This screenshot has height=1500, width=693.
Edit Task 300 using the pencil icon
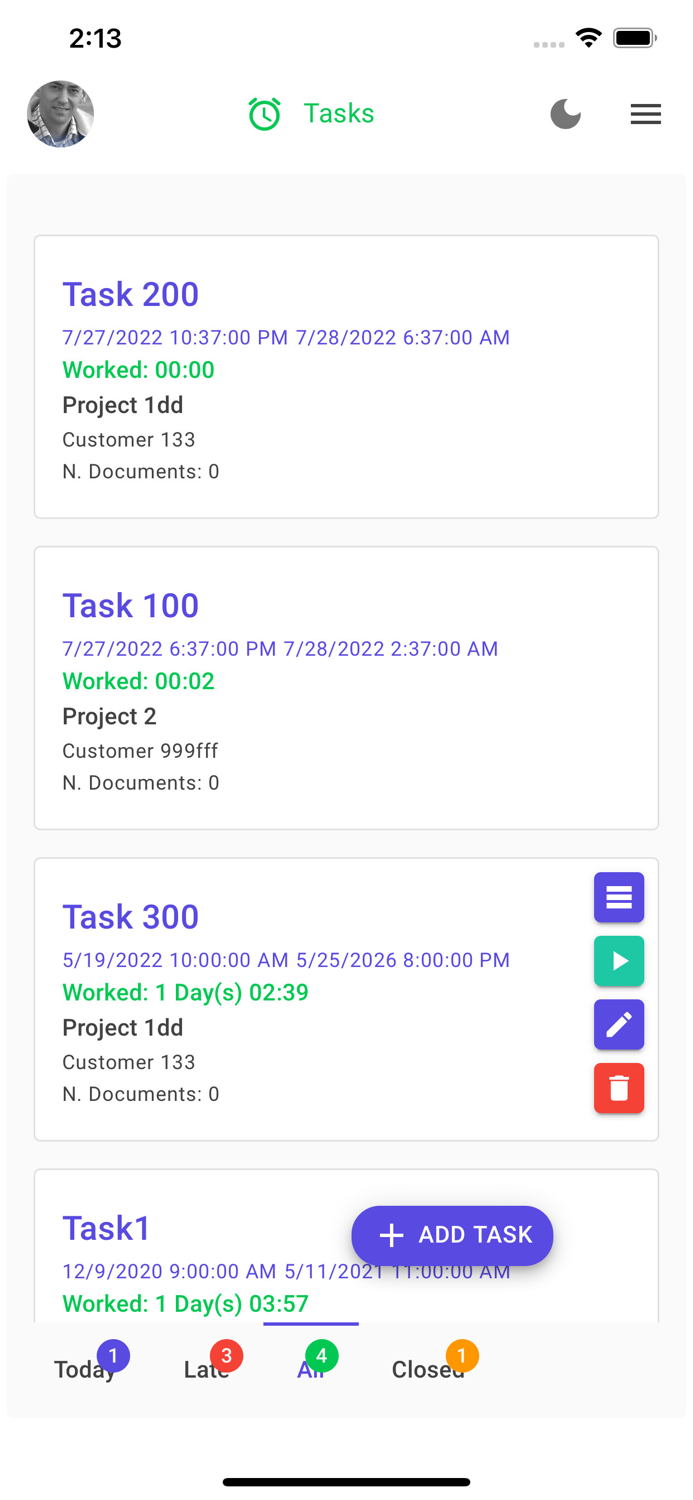click(x=618, y=1025)
